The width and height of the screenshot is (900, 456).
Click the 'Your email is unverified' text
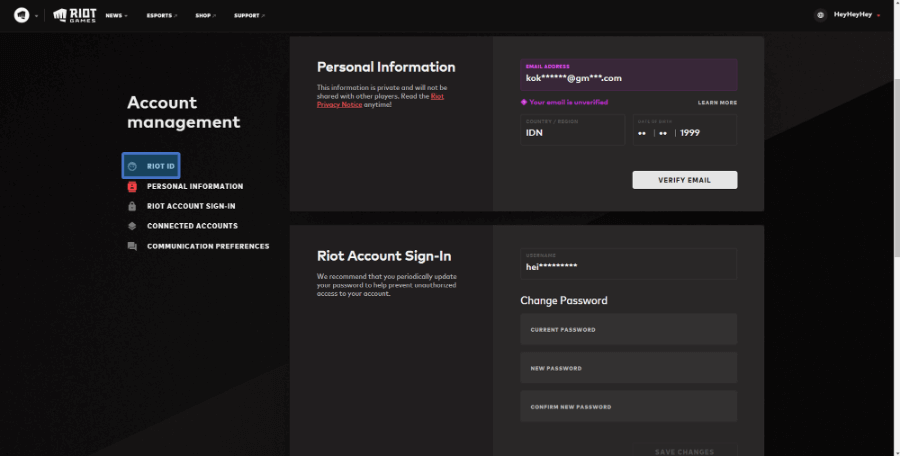point(568,102)
